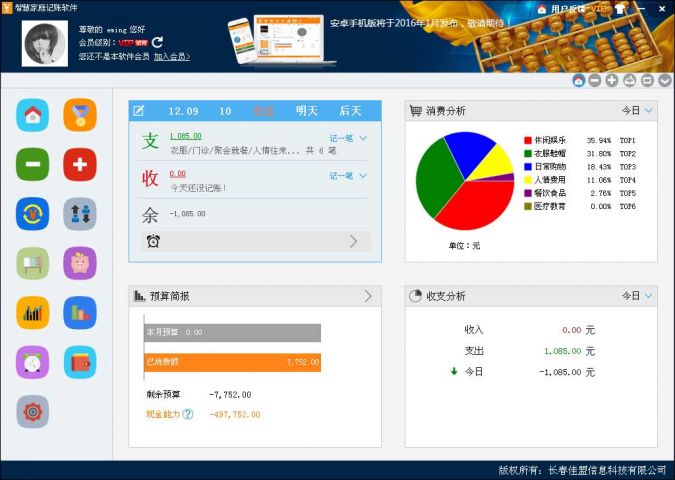Open the pink piggy bank savings icon
This screenshot has width=675, height=480.
click(x=80, y=263)
